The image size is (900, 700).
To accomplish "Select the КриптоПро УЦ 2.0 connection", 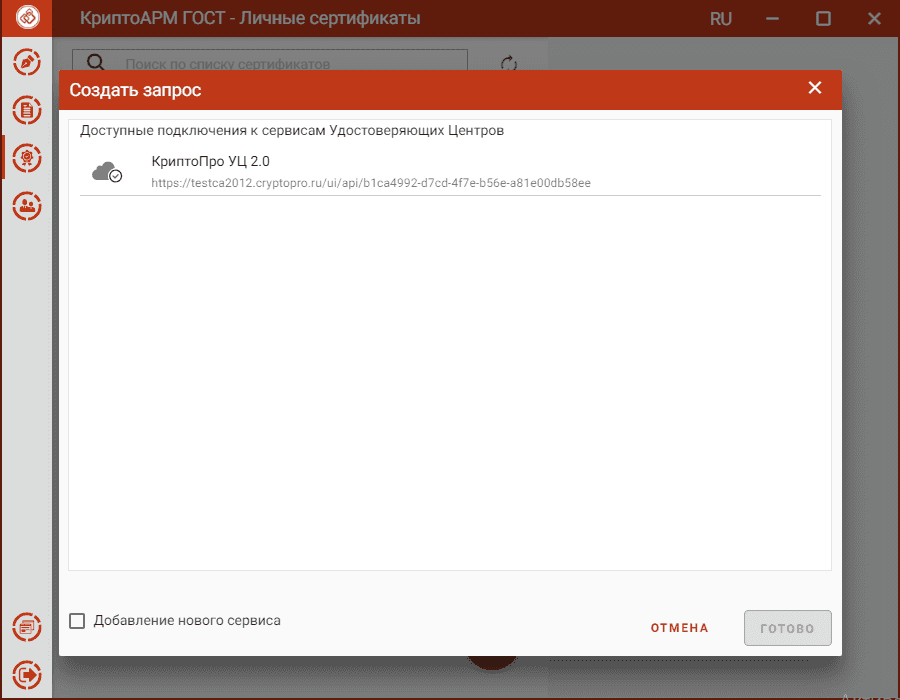I will (450, 172).
